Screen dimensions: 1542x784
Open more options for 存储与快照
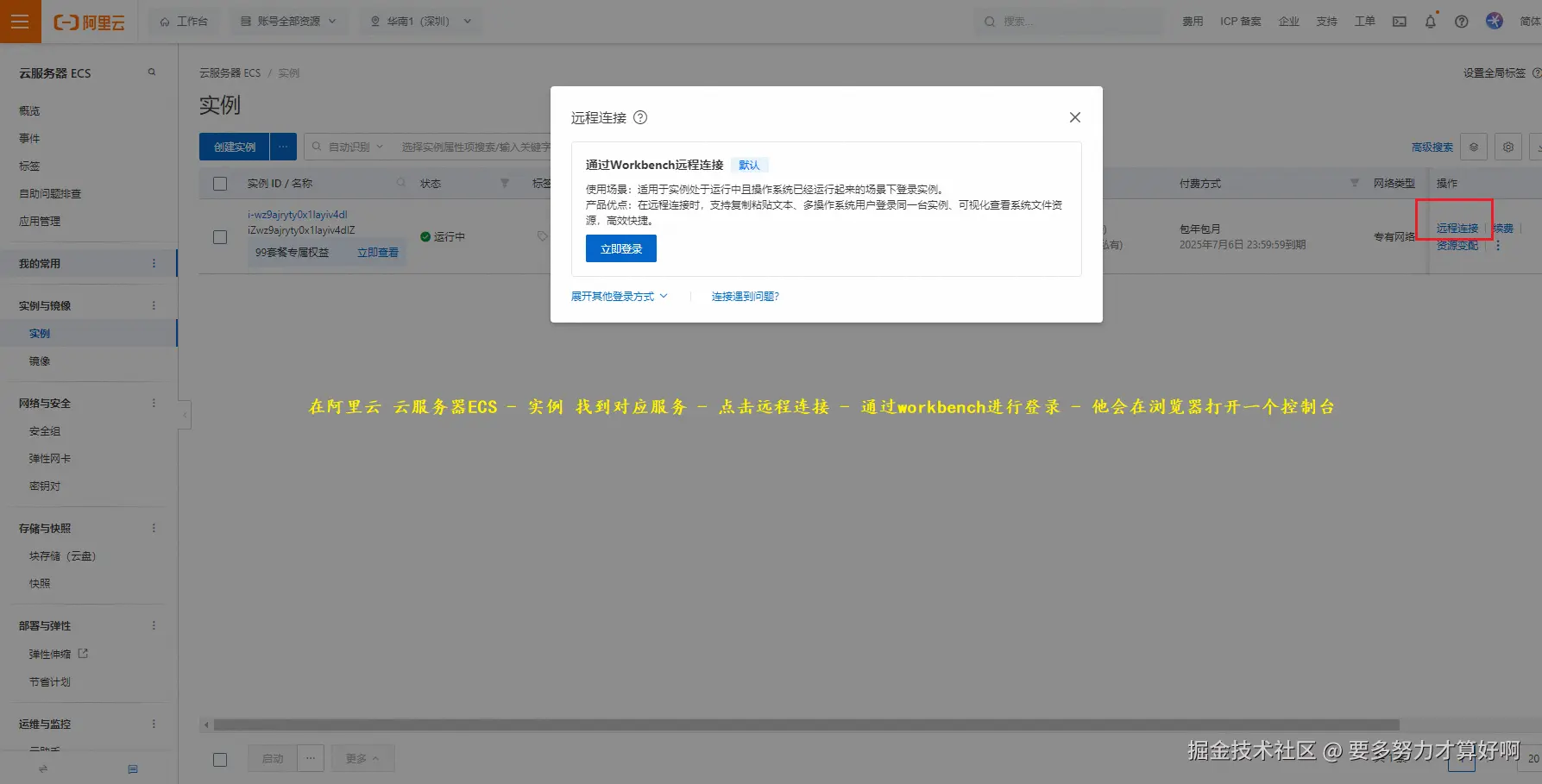pyautogui.click(x=154, y=528)
